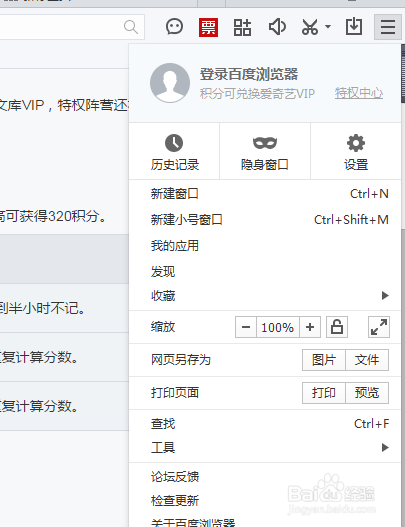The image size is (405, 527).
Task: Open the downloads toolbar icon
Action: point(354,27)
